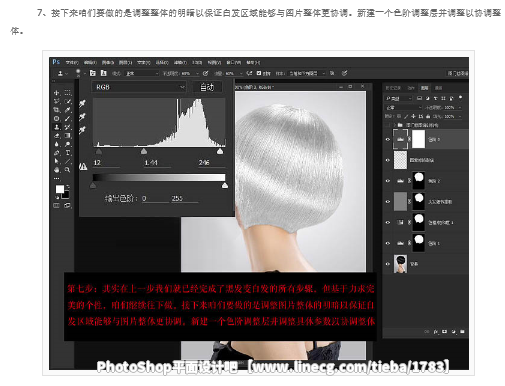
Task: Open the Edit menu
Action: point(90,62)
